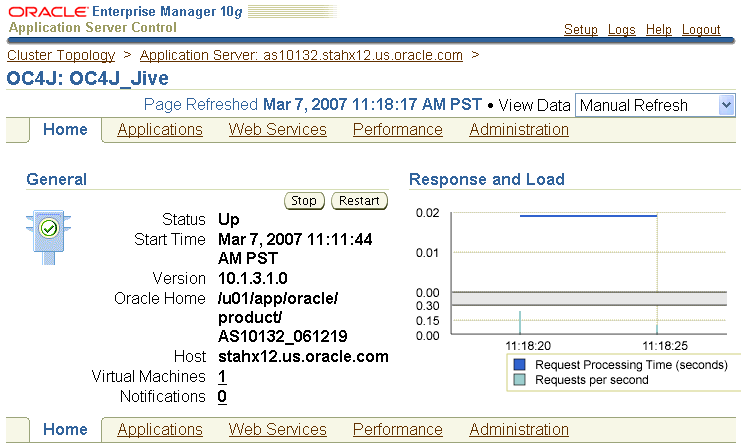Click the blue Request Processing Time legend swatch
This screenshot has width=741, height=448.
pos(519,365)
